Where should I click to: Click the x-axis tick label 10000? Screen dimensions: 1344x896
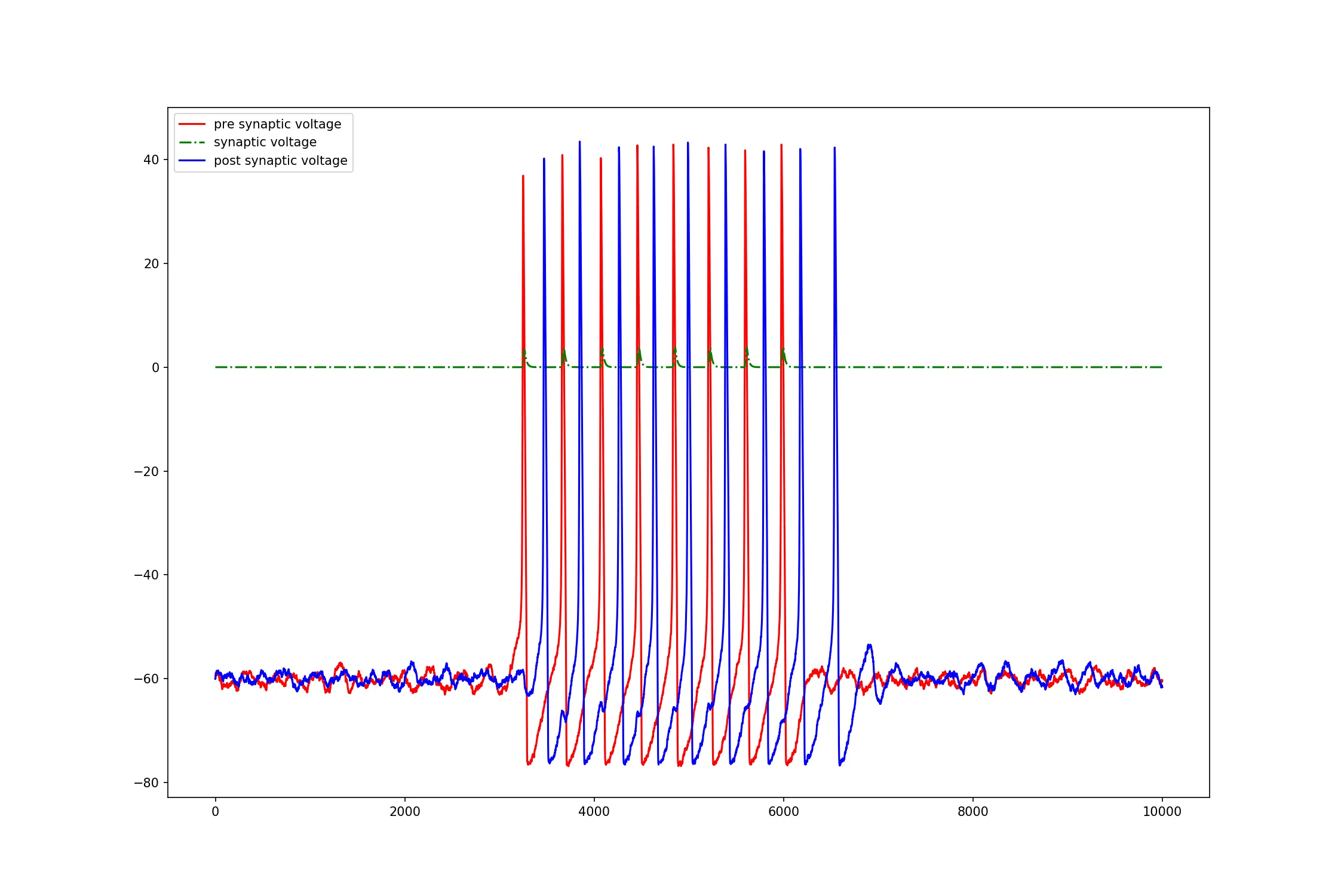(1162, 812)
